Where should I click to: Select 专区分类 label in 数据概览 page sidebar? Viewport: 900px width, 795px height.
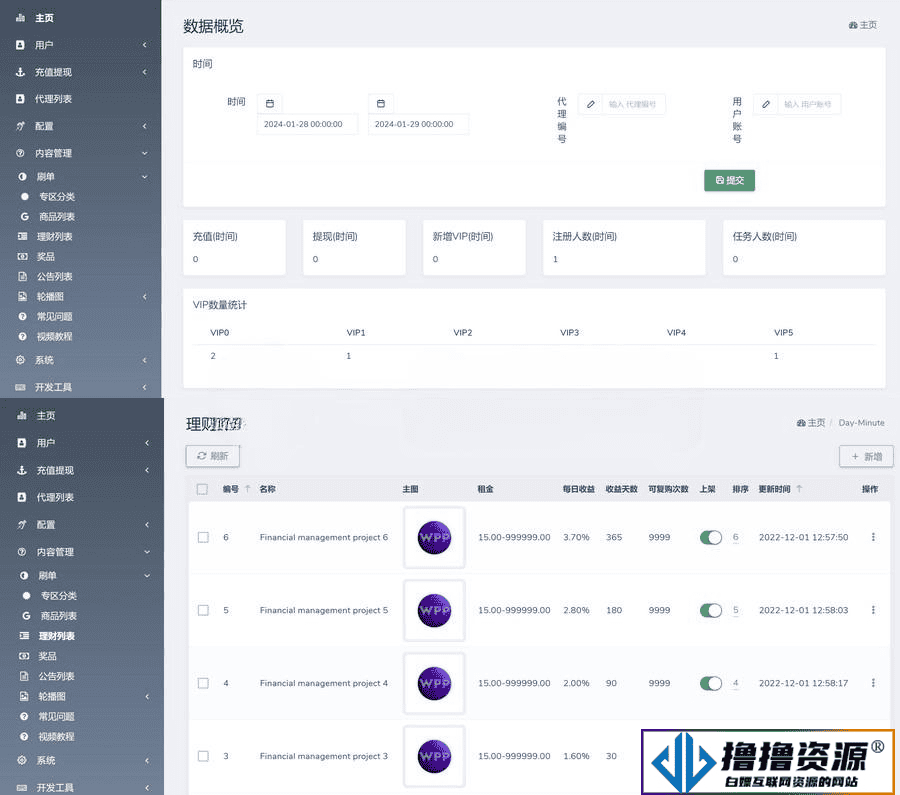click(x=57, y=196)
